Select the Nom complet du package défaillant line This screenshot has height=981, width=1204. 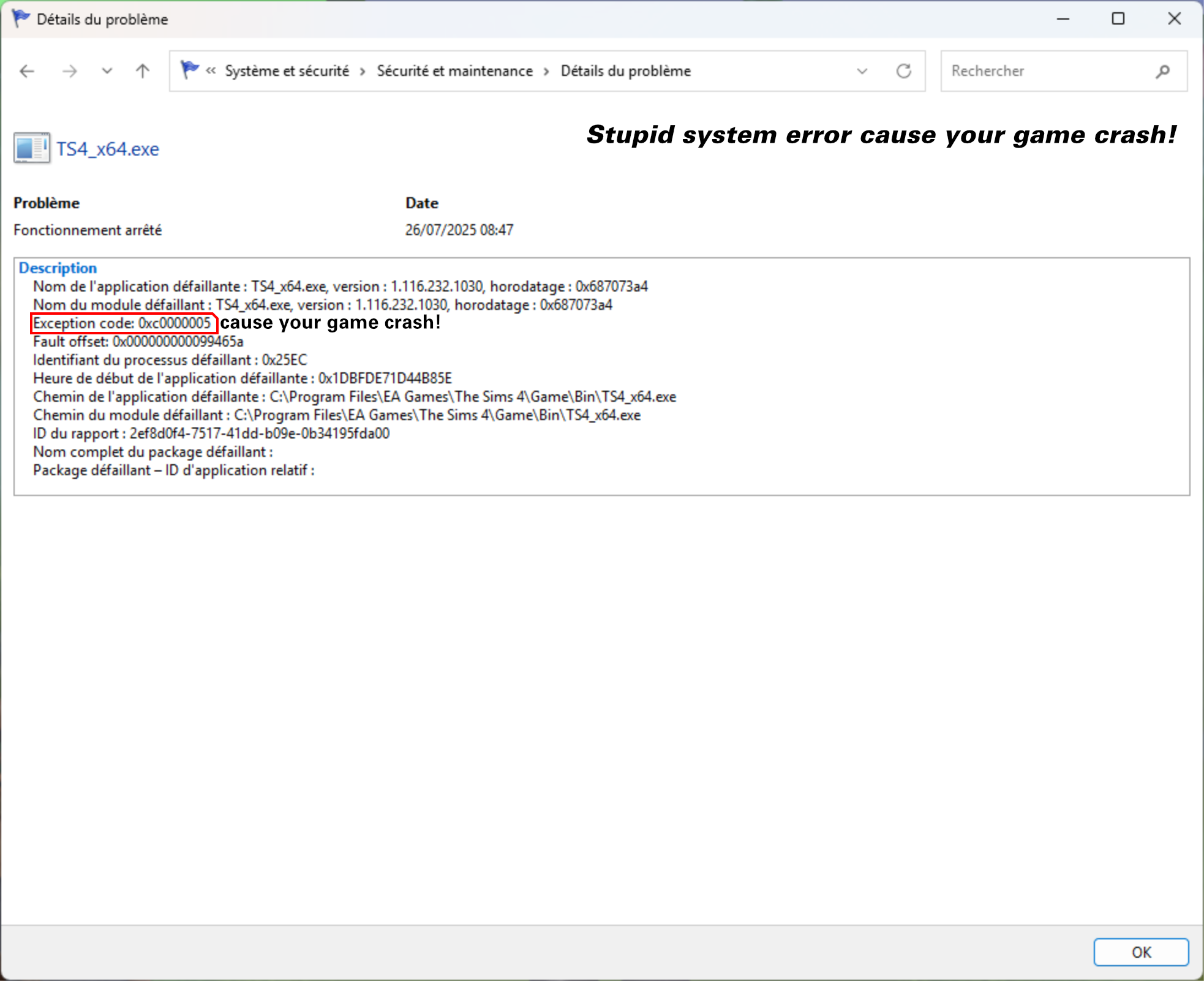153,452
